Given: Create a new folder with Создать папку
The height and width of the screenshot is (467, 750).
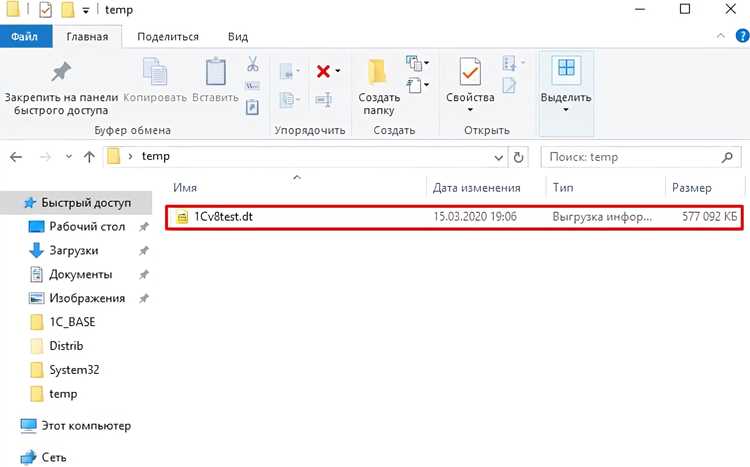Looking at the screenshot, I should 378,87.
